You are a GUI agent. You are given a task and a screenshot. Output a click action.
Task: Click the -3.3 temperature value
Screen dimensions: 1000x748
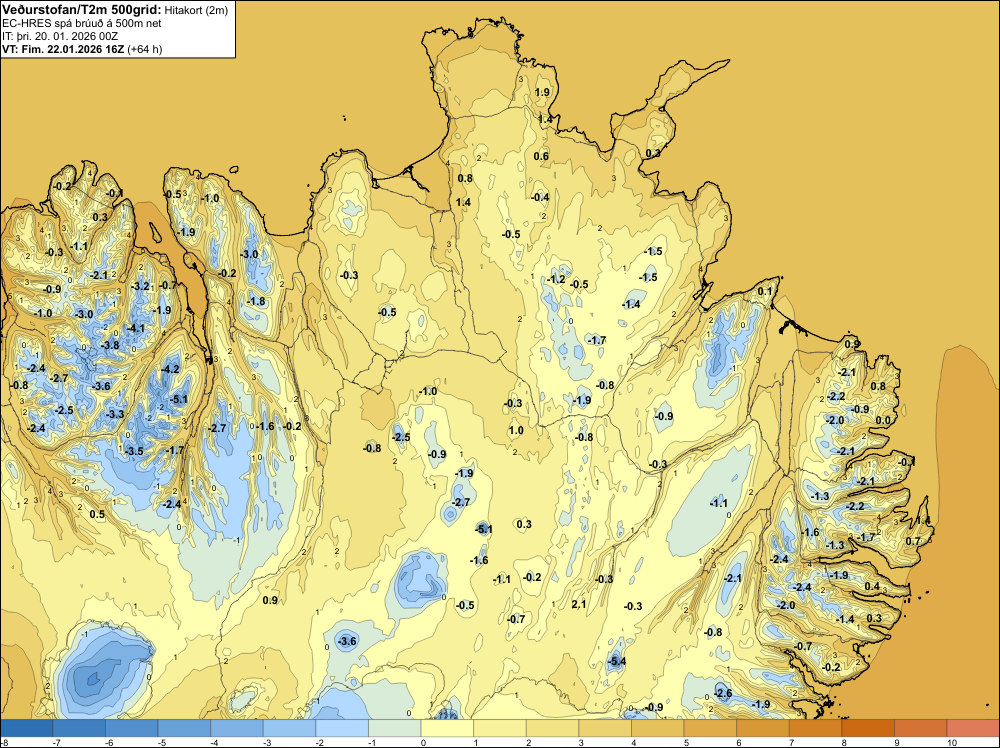tap(115, 414)
